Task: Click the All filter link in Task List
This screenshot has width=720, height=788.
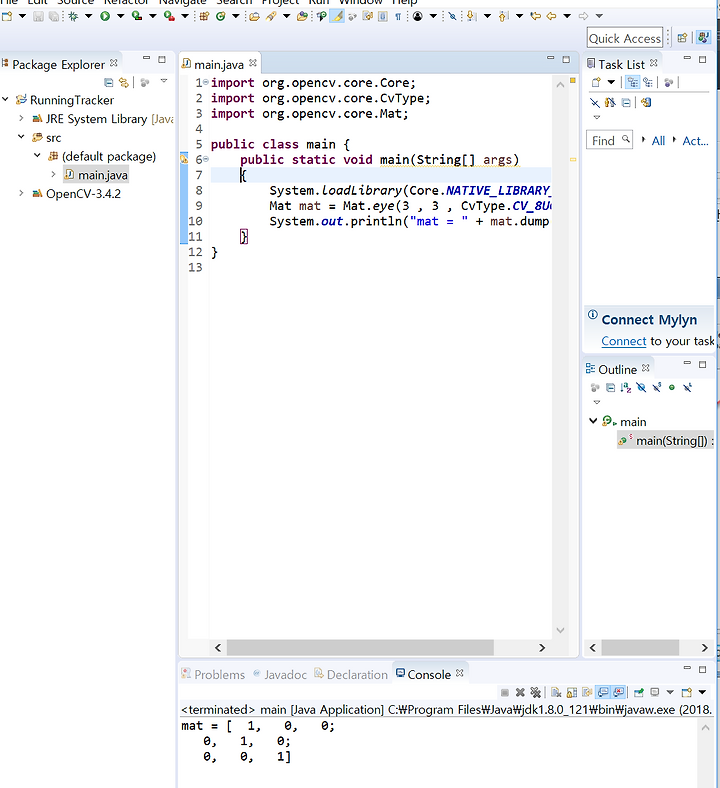Action: [x=658, y=141]
